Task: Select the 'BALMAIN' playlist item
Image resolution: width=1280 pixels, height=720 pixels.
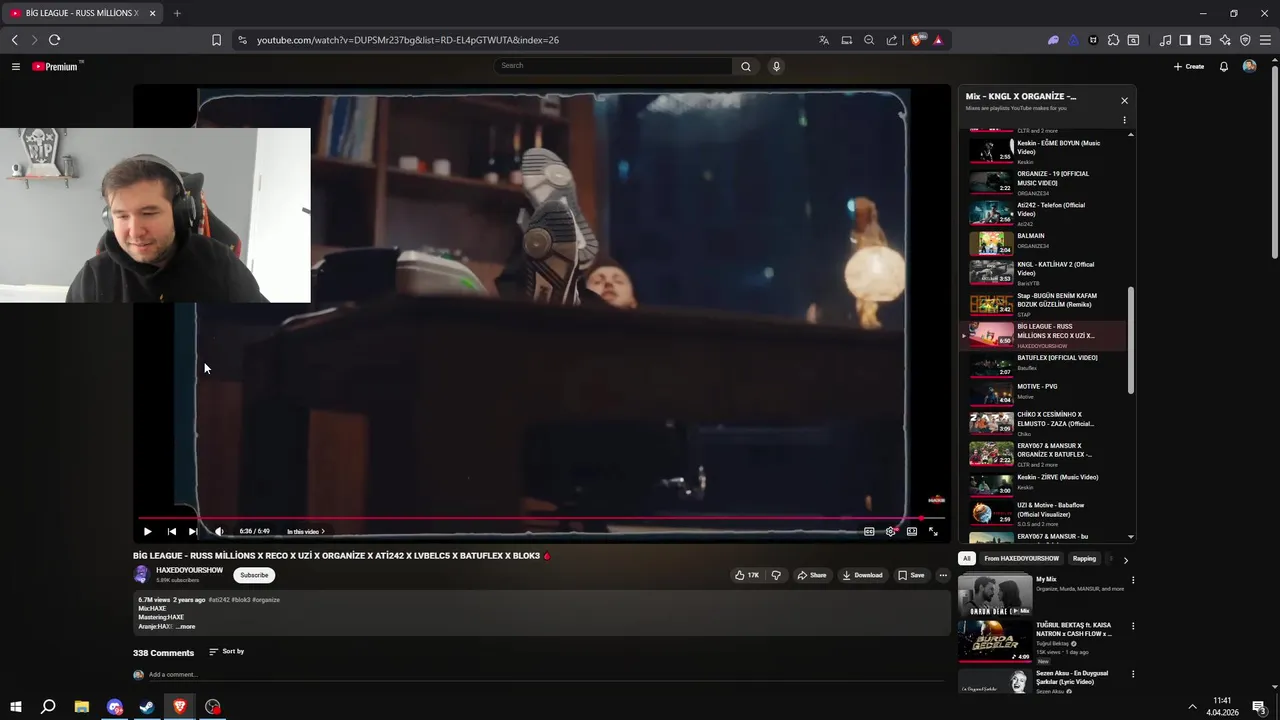Action: 1043,243
